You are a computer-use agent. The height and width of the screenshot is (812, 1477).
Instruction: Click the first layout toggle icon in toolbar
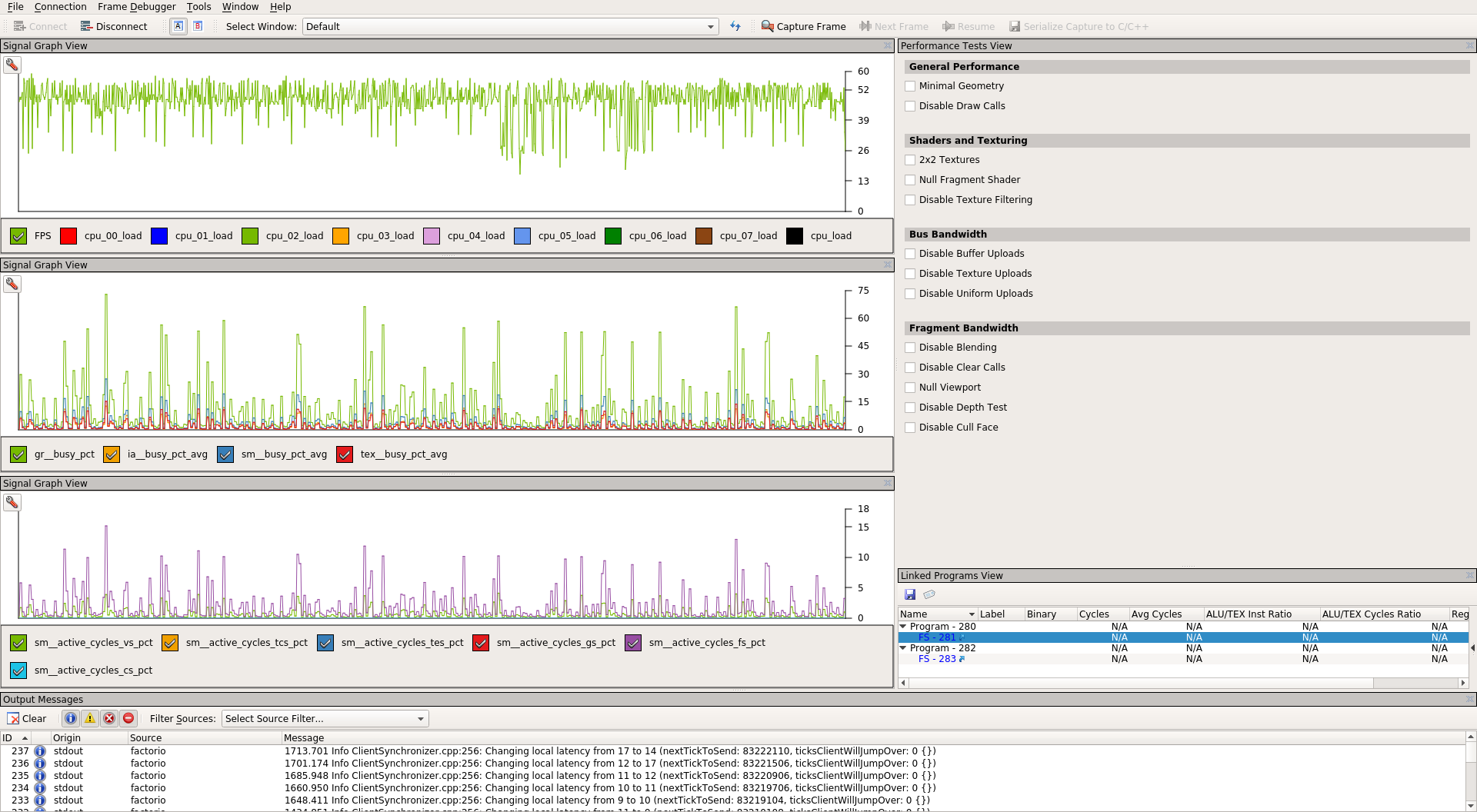[x=178, y=26]
